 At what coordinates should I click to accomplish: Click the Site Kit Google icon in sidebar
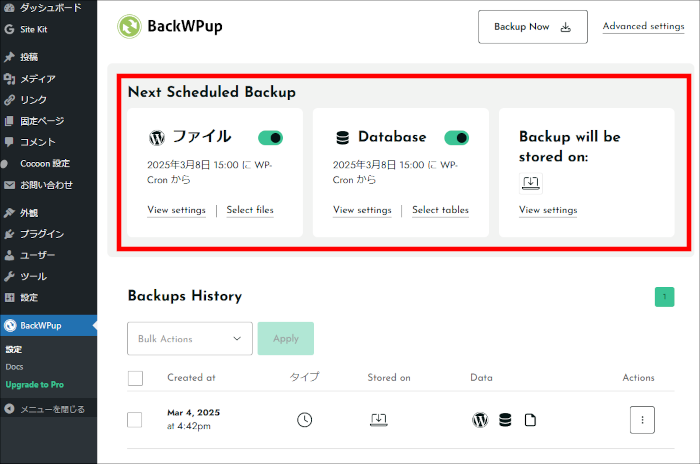(x=9, y=29)
